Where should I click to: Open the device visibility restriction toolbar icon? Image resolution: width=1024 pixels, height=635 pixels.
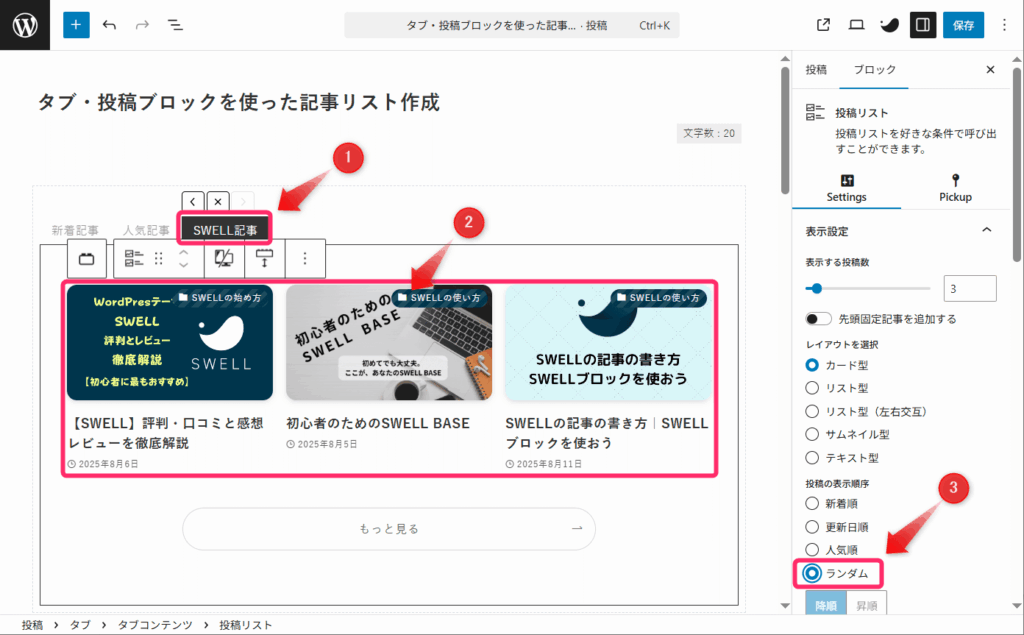[224, 259]
